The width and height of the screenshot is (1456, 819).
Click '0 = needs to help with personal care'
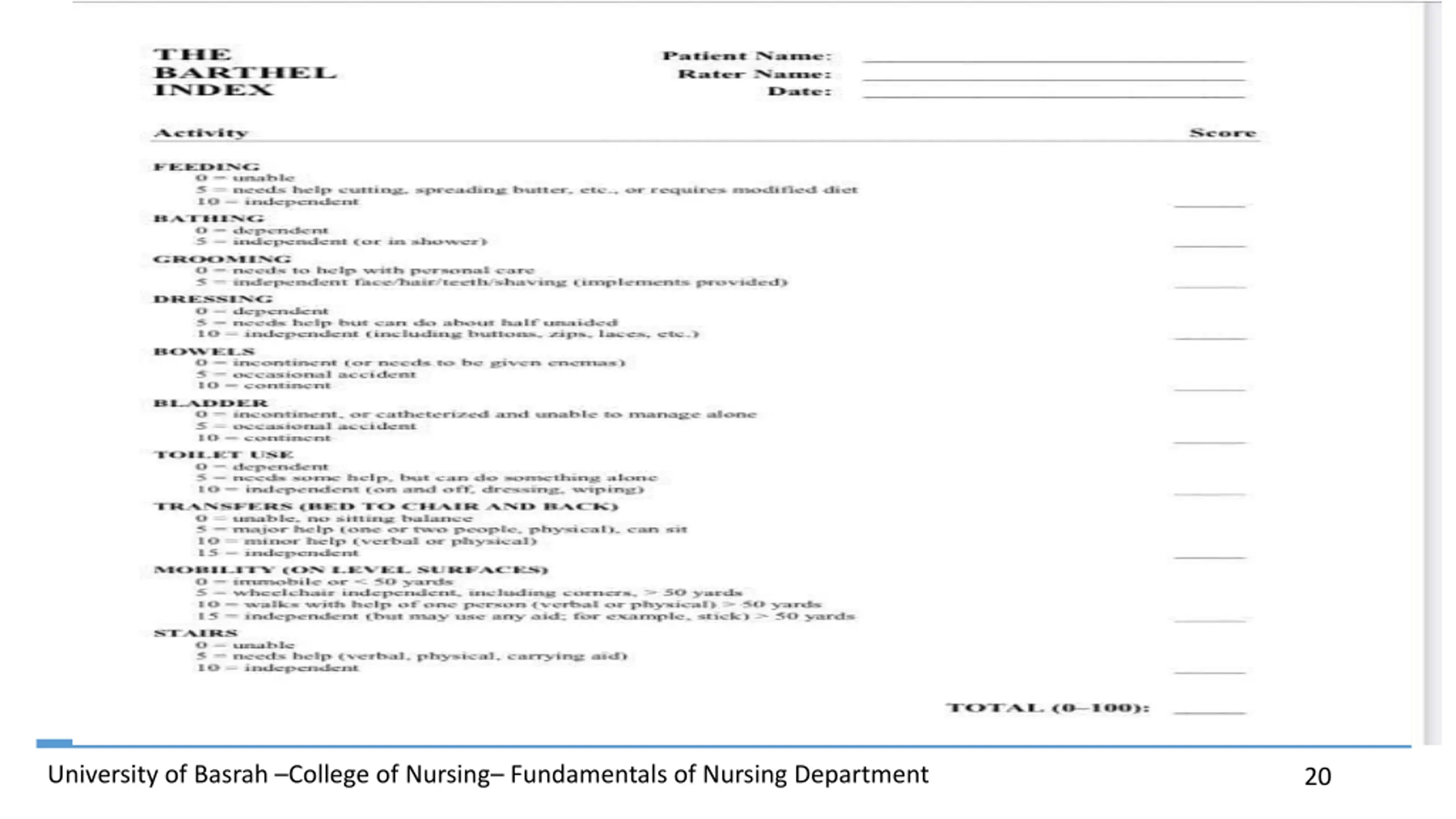365,270
